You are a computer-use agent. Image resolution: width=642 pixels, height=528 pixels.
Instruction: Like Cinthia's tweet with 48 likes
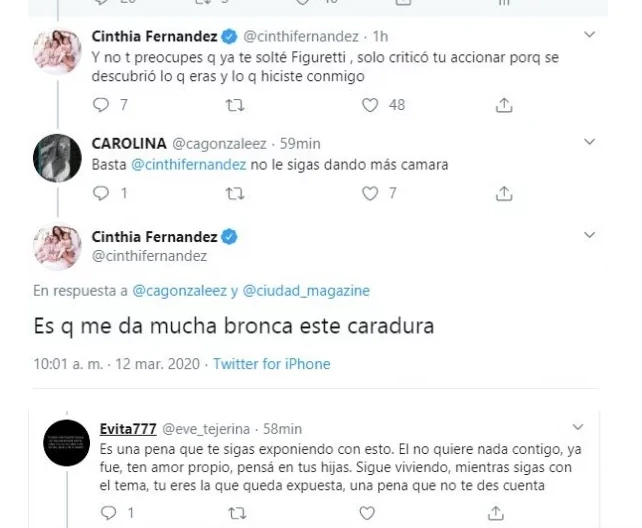pos(371,104)
